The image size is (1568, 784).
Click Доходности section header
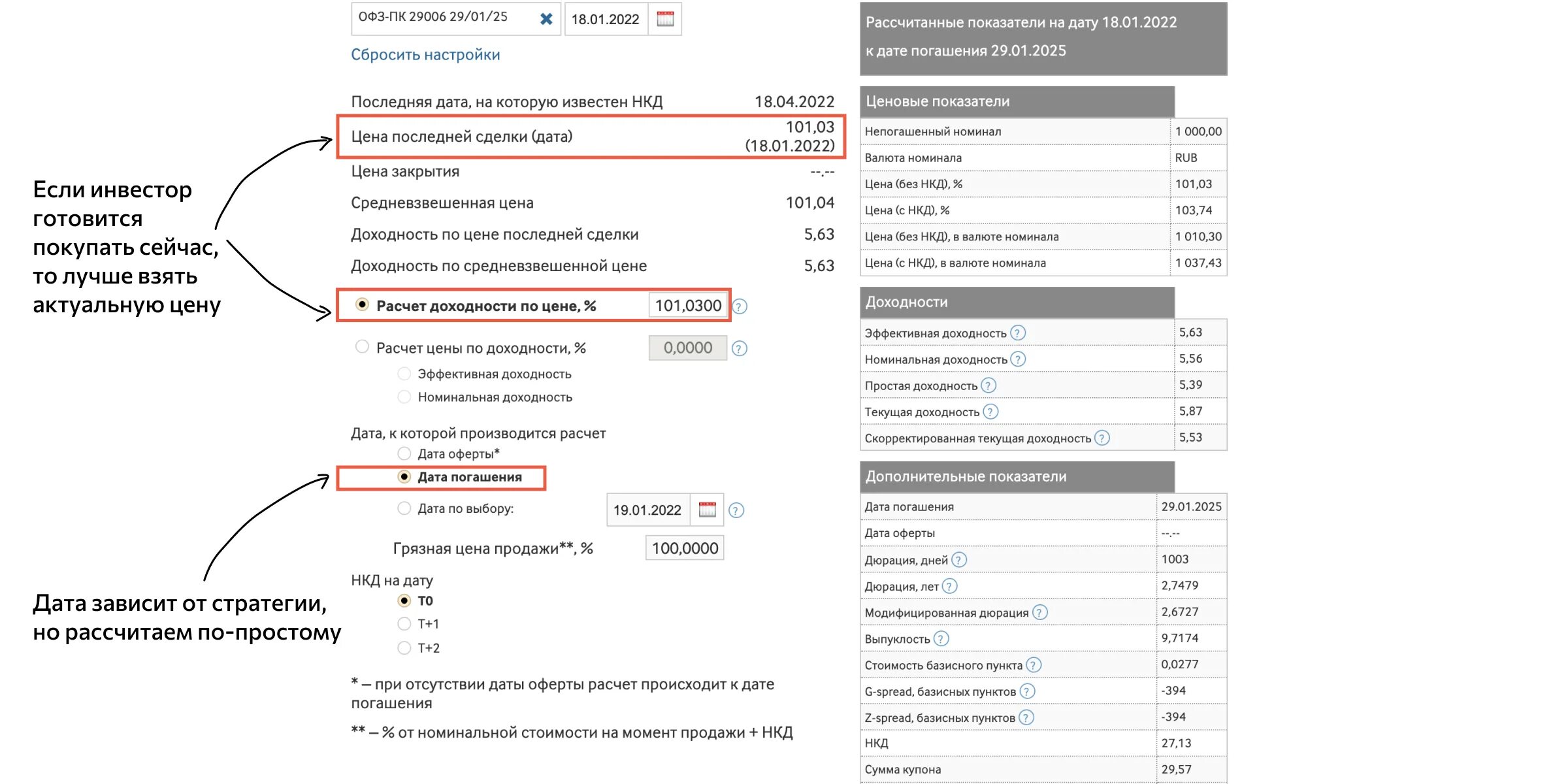point(1017,302)
